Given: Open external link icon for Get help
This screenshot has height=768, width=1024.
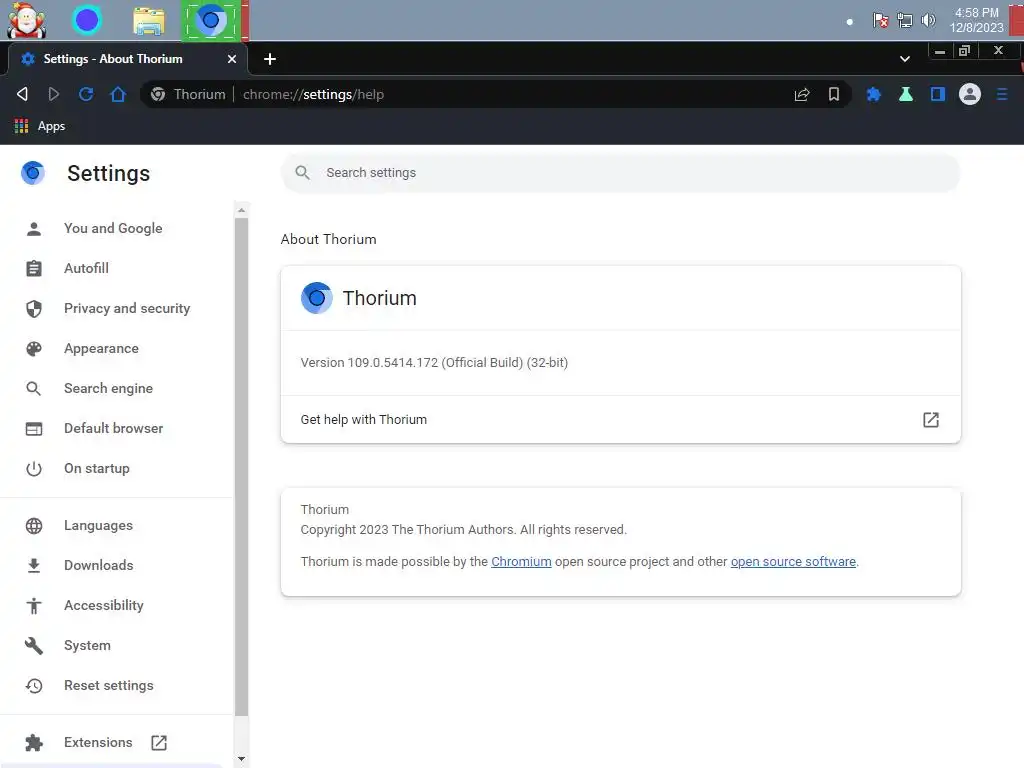Looking at the screenshot, I should 931,420.
